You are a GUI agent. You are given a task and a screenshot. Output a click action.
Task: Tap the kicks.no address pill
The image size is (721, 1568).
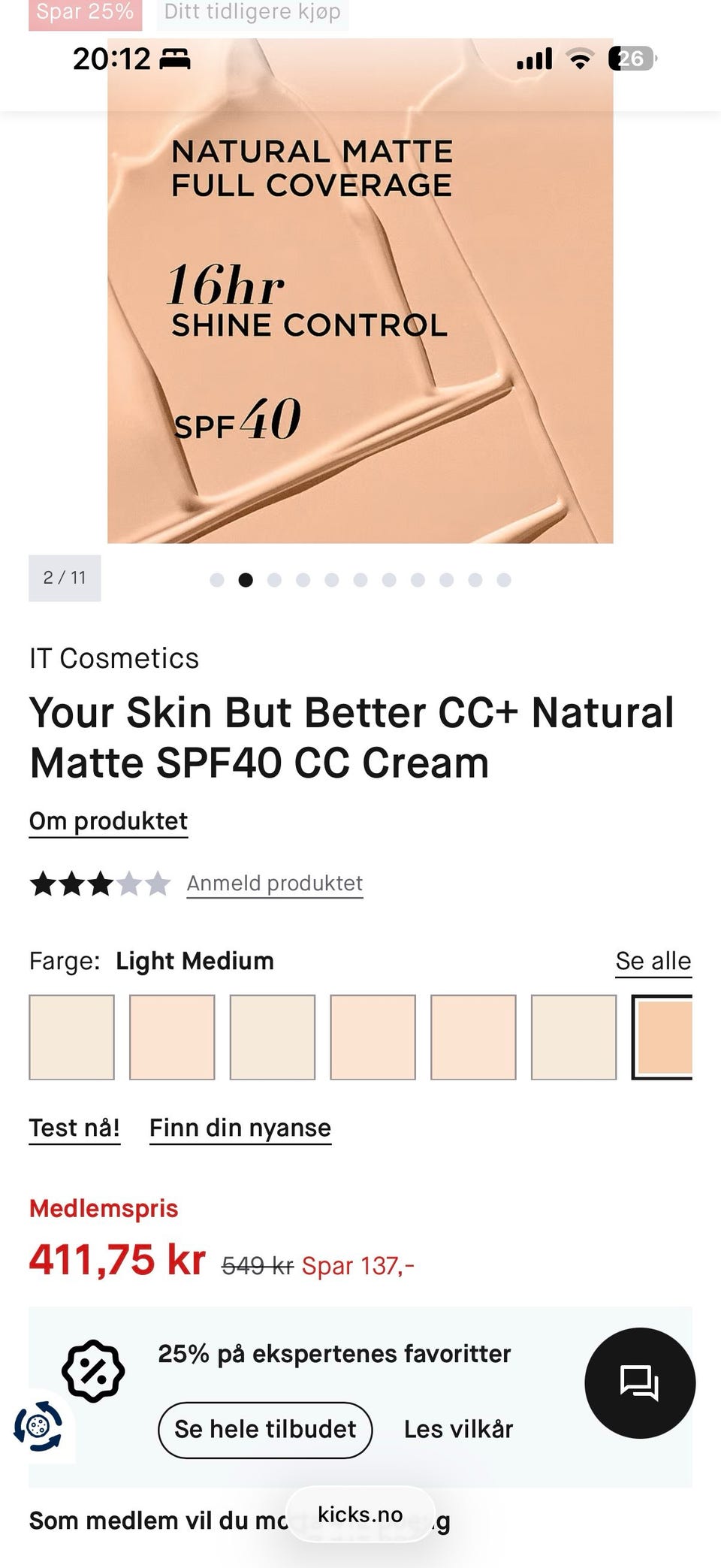pyautogui.click(x=360, y=1515)
